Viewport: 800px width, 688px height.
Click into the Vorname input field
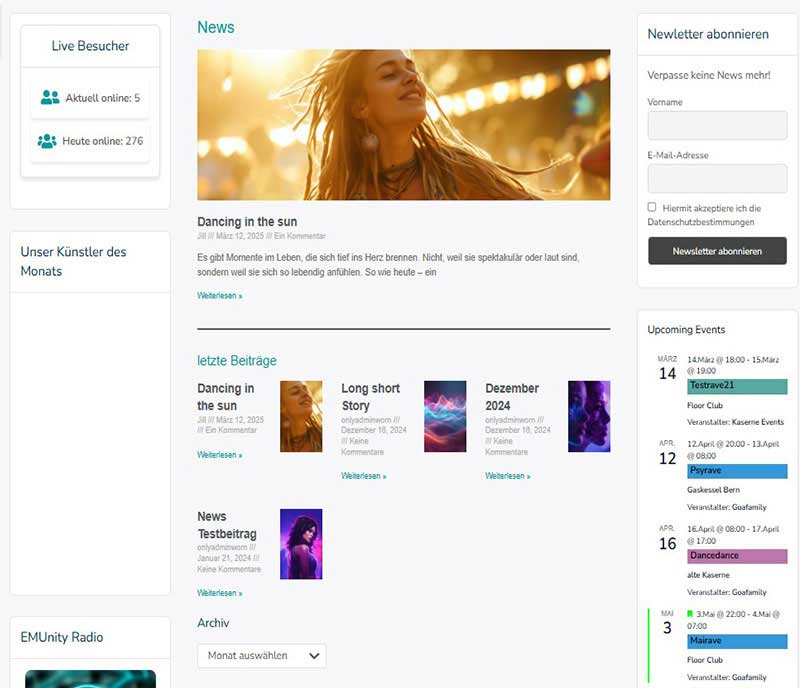click(x=717, y=125)
